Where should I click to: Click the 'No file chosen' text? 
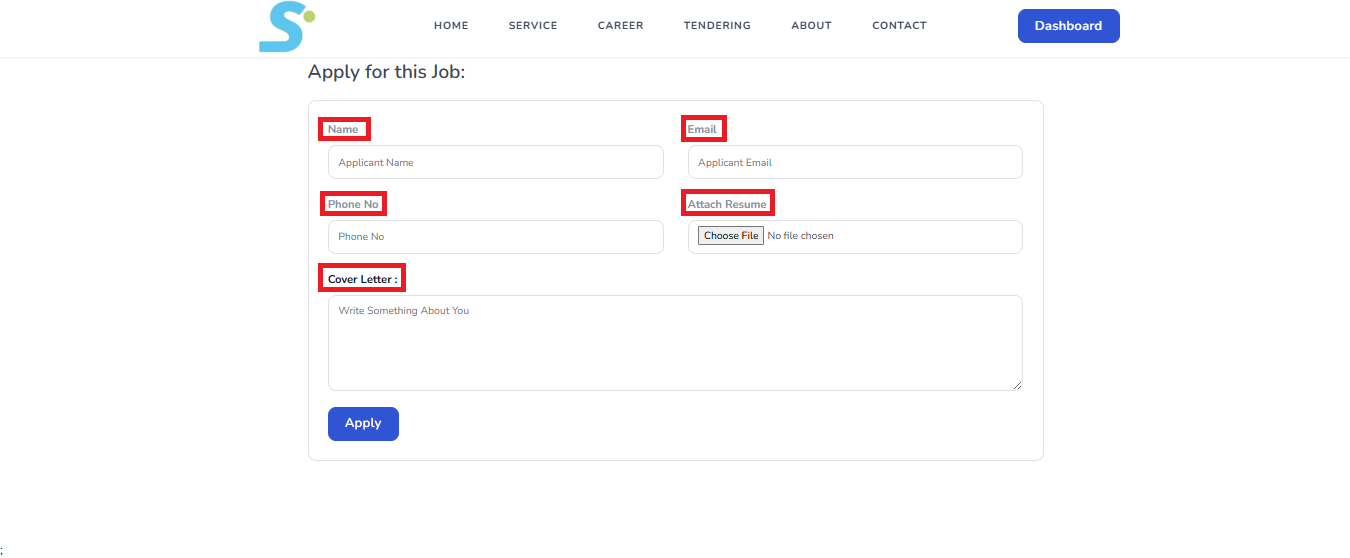[800, 236]
